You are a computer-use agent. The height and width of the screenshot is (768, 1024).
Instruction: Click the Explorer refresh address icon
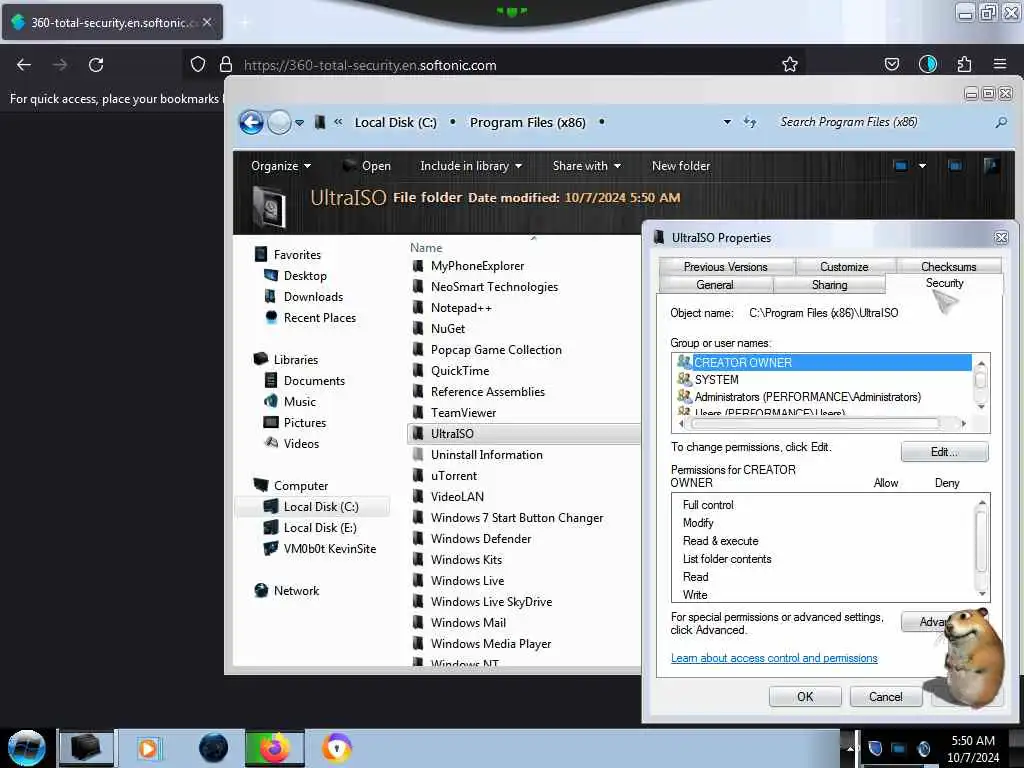(x=750, y=122)
